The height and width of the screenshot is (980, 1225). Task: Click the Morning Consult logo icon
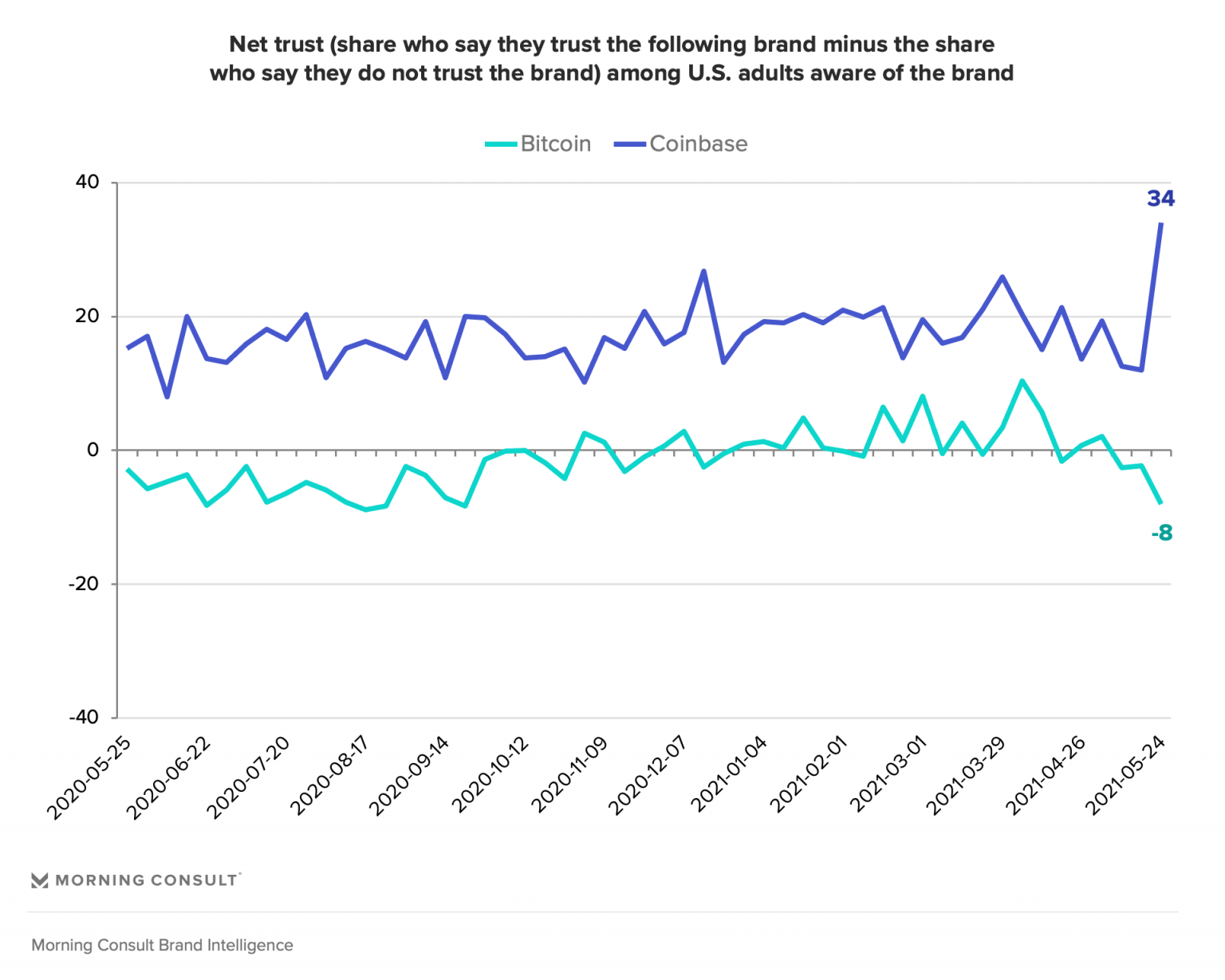[x=39, y=880]
